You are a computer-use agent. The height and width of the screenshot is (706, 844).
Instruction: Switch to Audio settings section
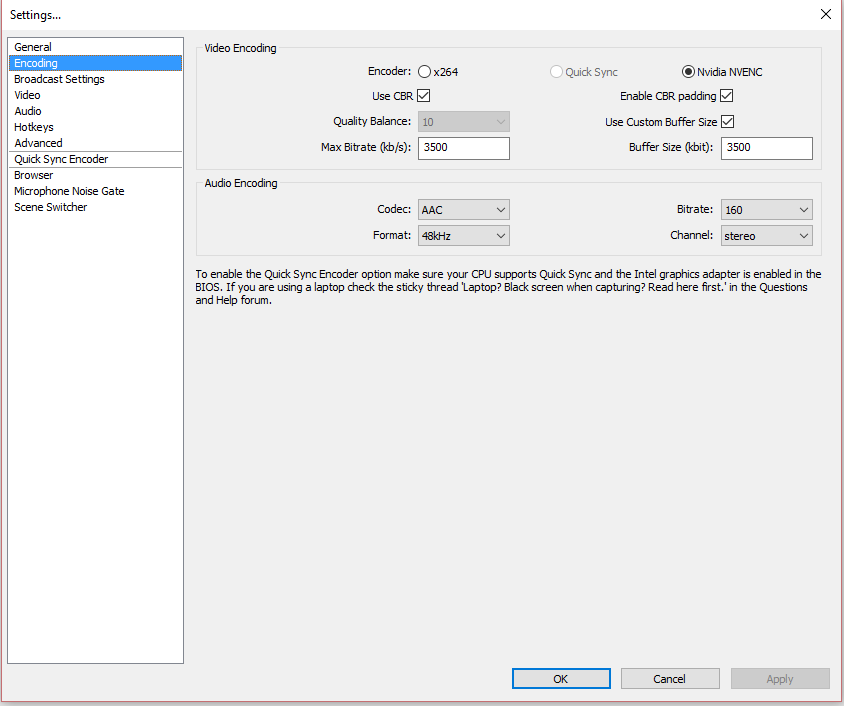click(95, 111)
